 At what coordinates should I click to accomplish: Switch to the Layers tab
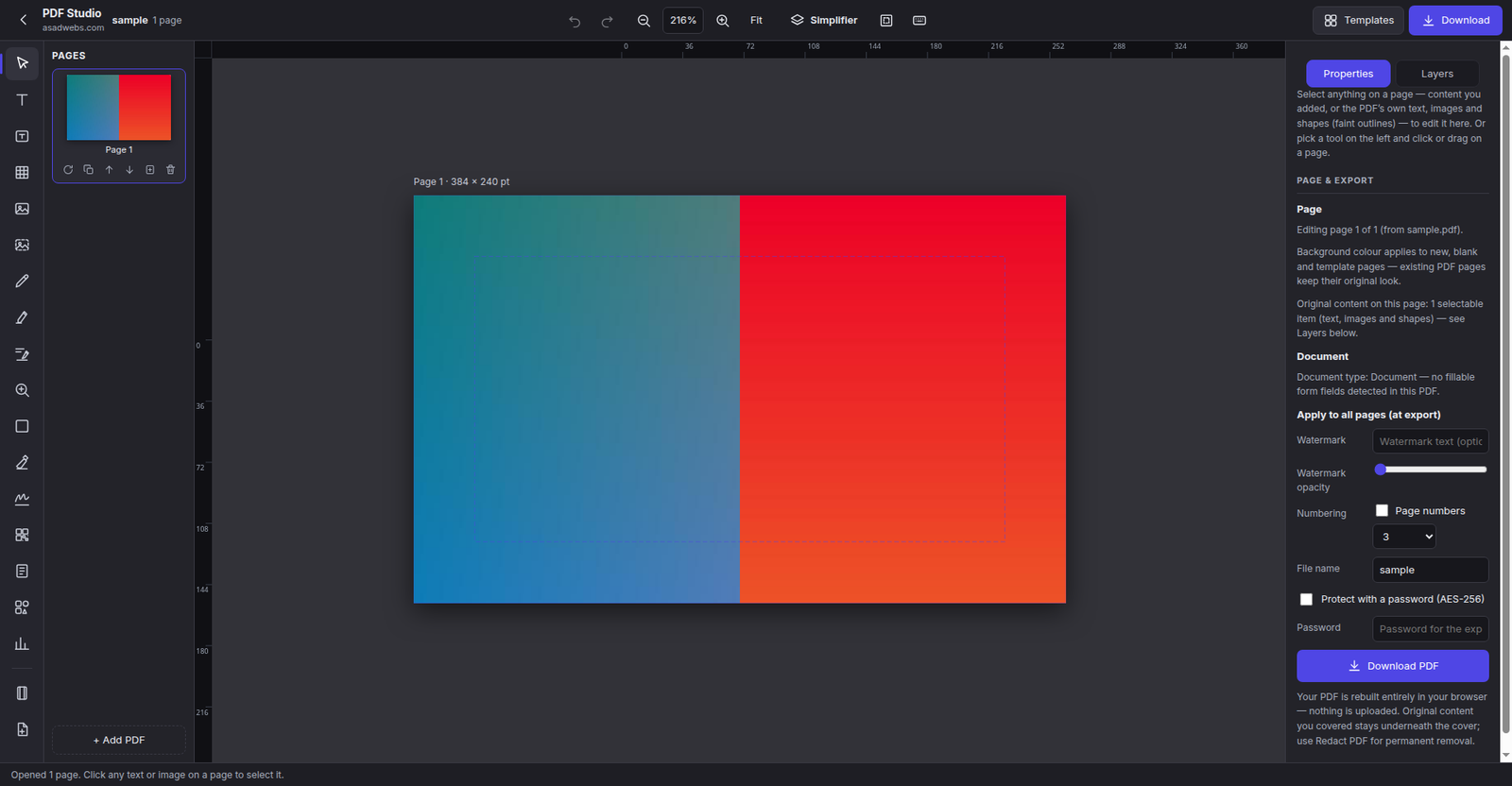coord(1436,74)
